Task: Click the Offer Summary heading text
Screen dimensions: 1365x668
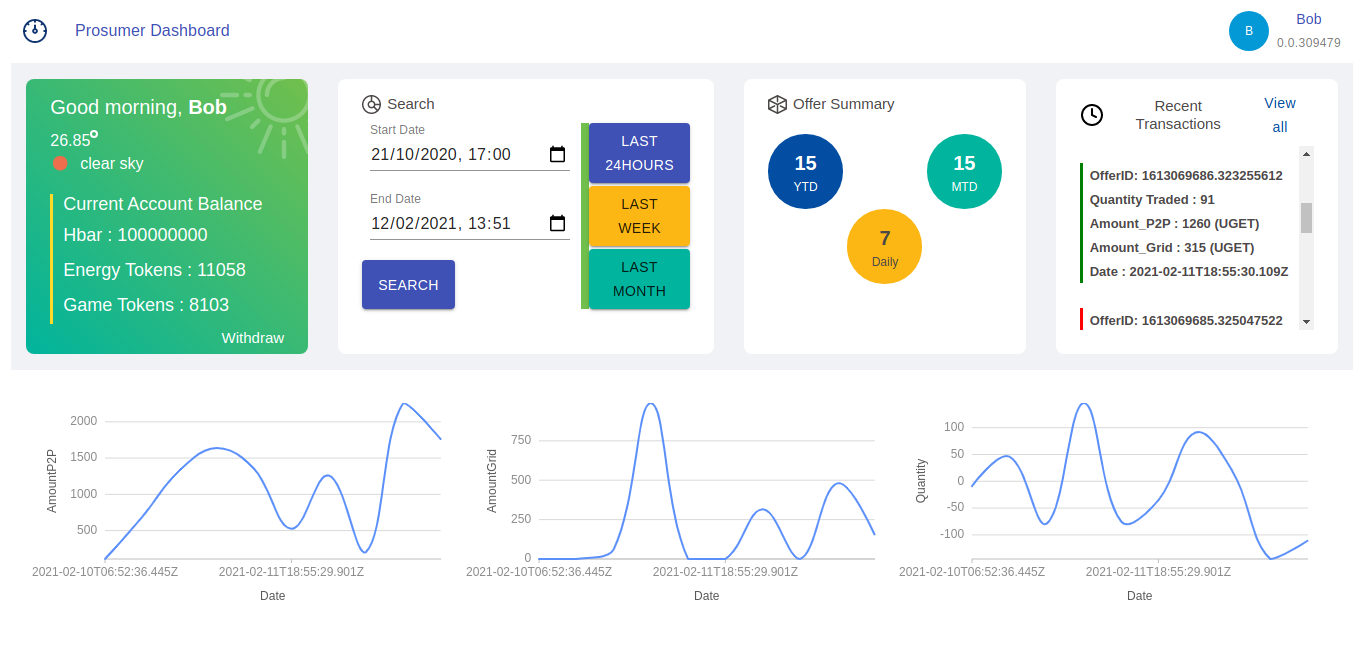Action: [844, 104]
